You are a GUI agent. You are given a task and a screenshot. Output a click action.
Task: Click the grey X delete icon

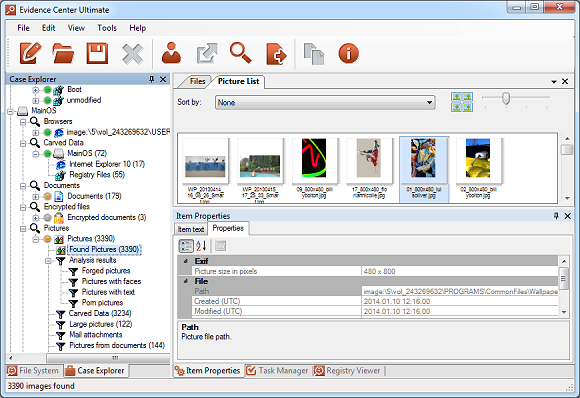click(x=132, y=54)
